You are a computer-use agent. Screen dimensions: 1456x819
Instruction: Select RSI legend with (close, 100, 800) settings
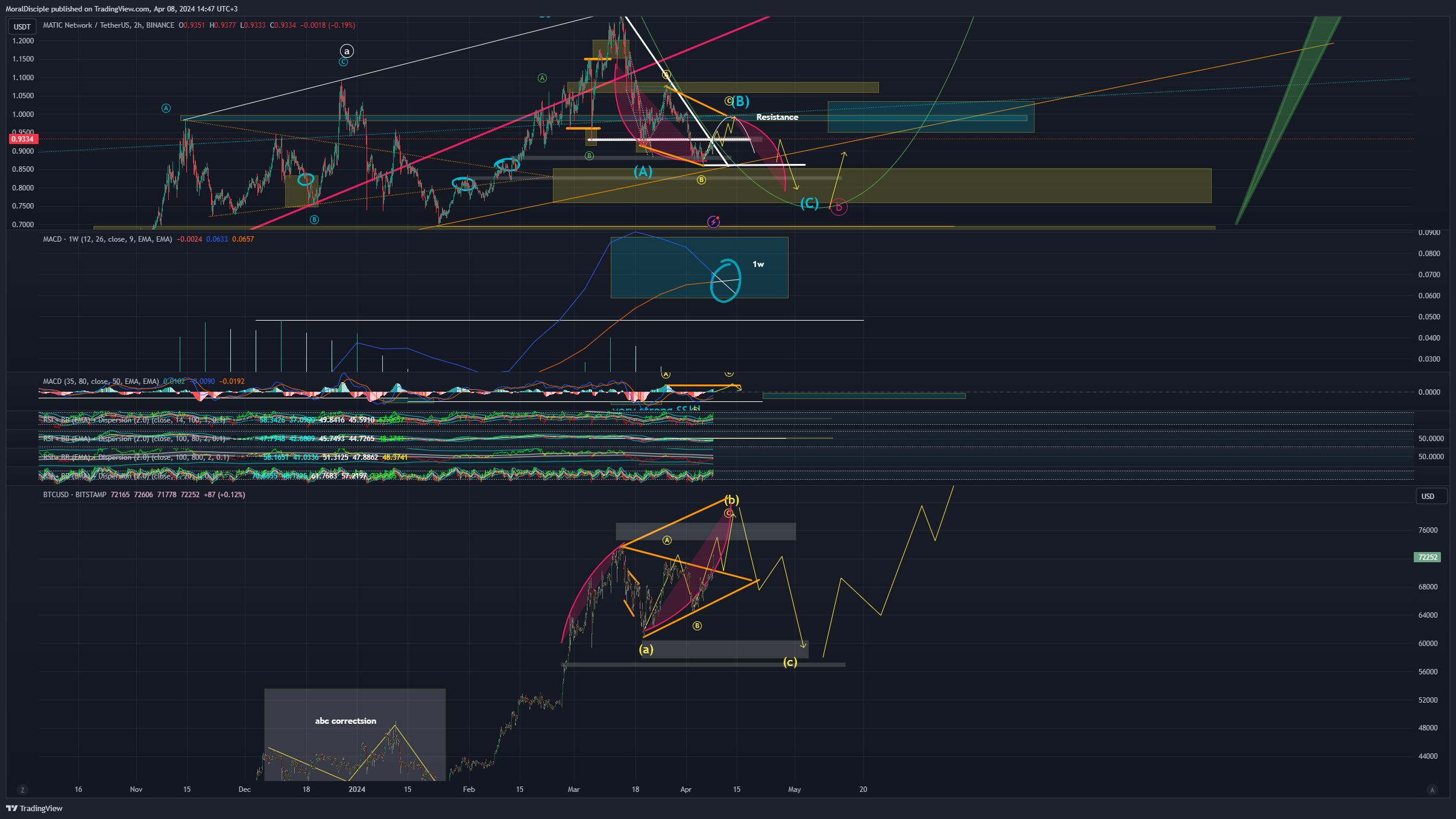point(136,457)
